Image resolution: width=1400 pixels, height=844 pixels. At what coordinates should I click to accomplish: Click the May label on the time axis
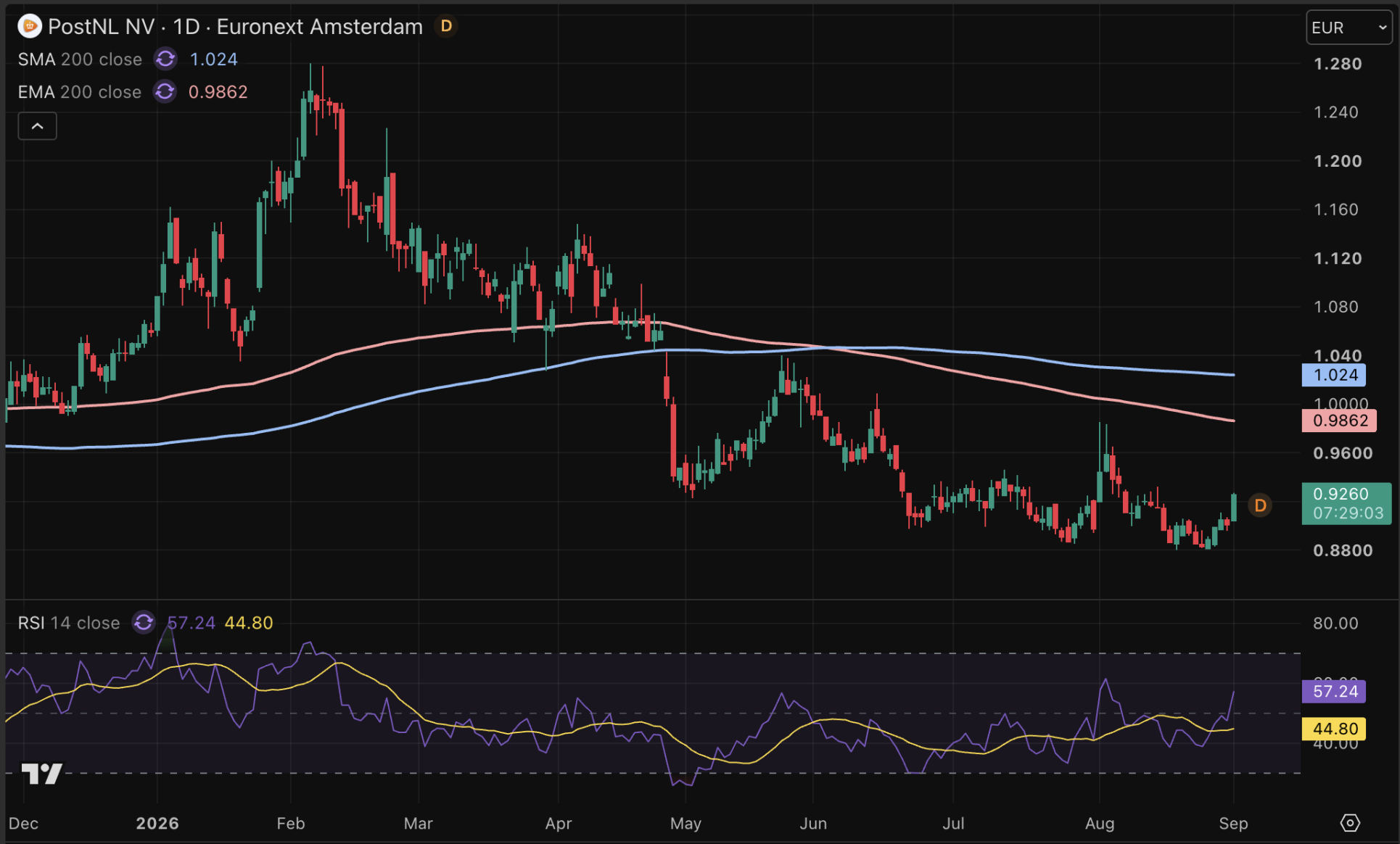(x=685, y=824)
